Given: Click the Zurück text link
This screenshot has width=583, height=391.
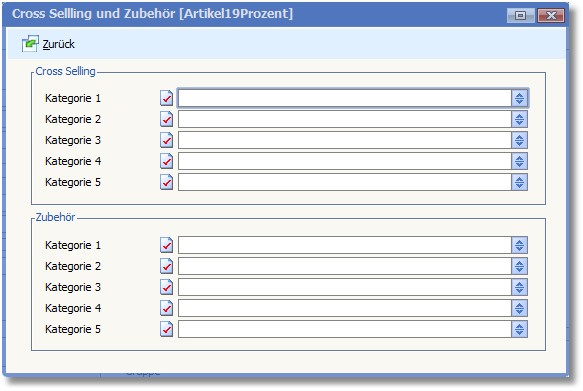Looking at the screenshot, I should [x=58, y=44].
